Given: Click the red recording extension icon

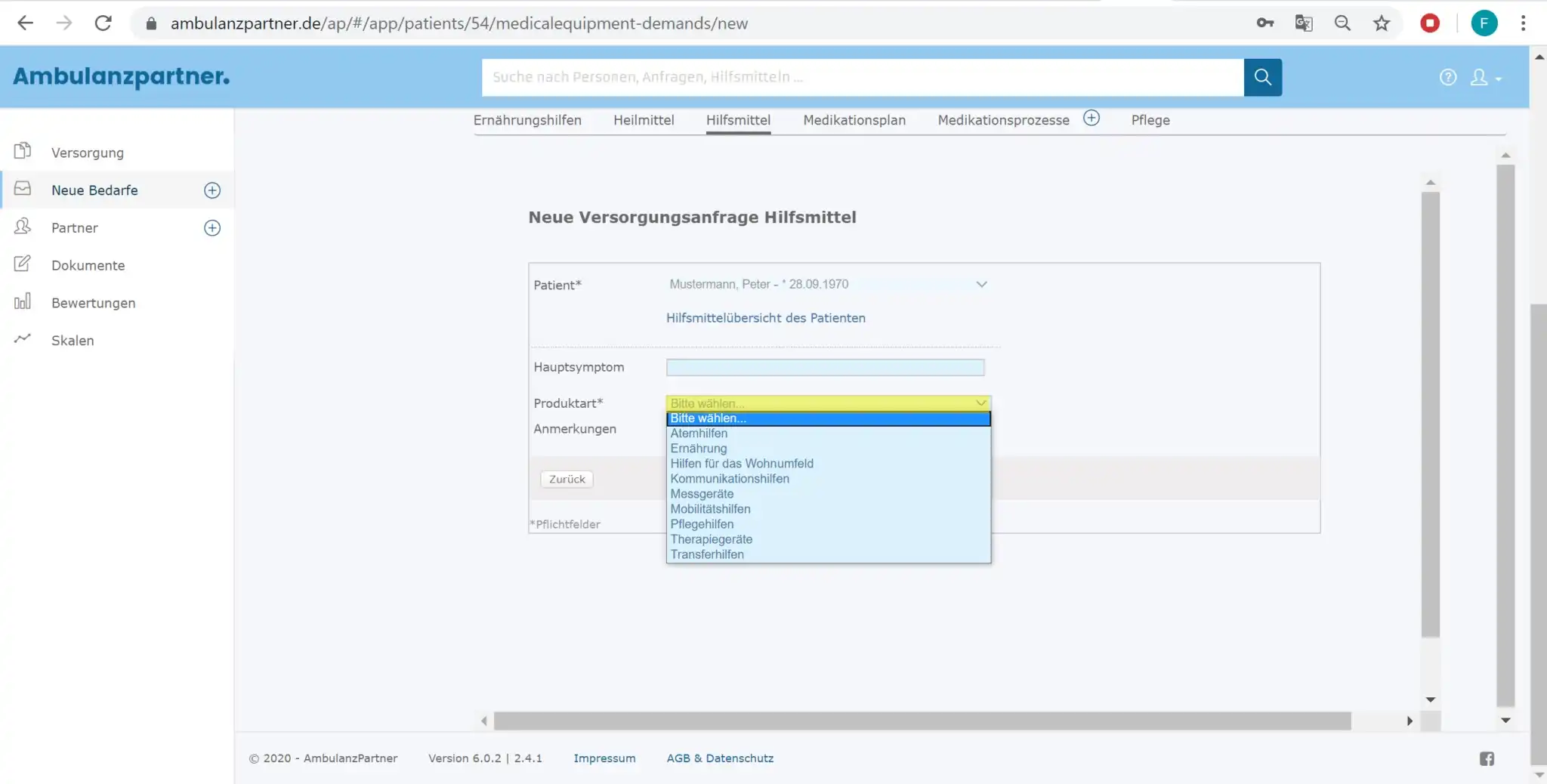Looking at the screenshot, I should pyautogui.click(x=1430, y=23).
